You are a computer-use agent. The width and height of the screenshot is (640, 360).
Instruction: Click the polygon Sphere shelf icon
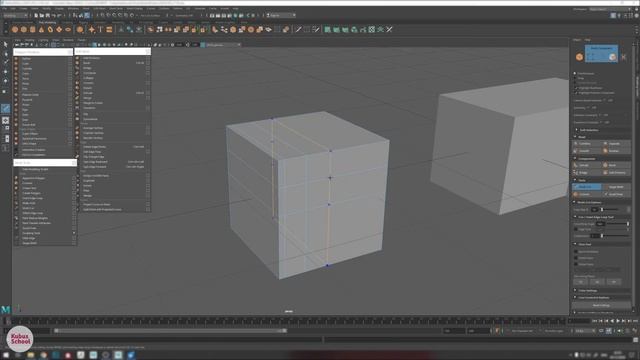(15, 29)
